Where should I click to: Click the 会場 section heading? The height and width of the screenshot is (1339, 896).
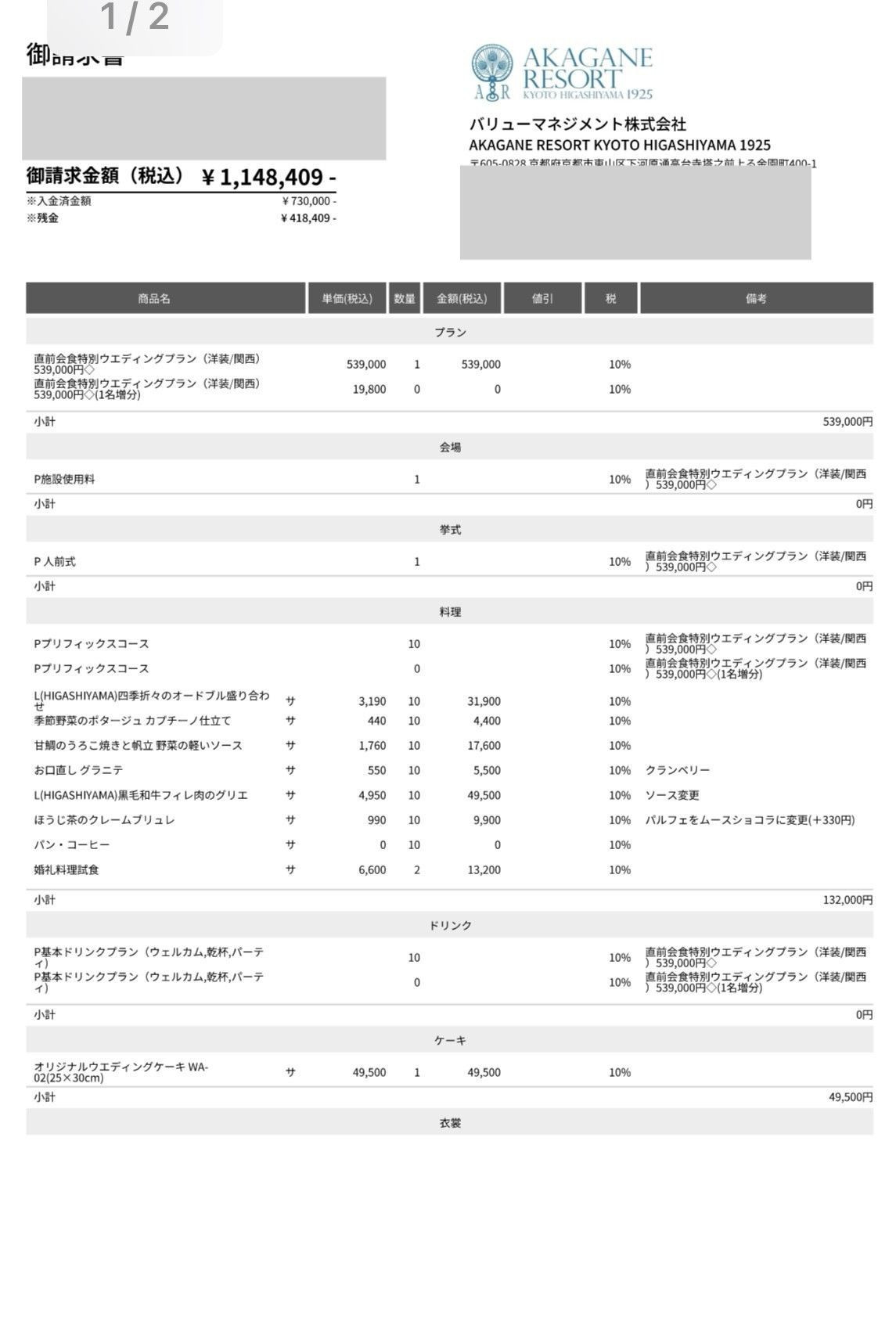450,448
